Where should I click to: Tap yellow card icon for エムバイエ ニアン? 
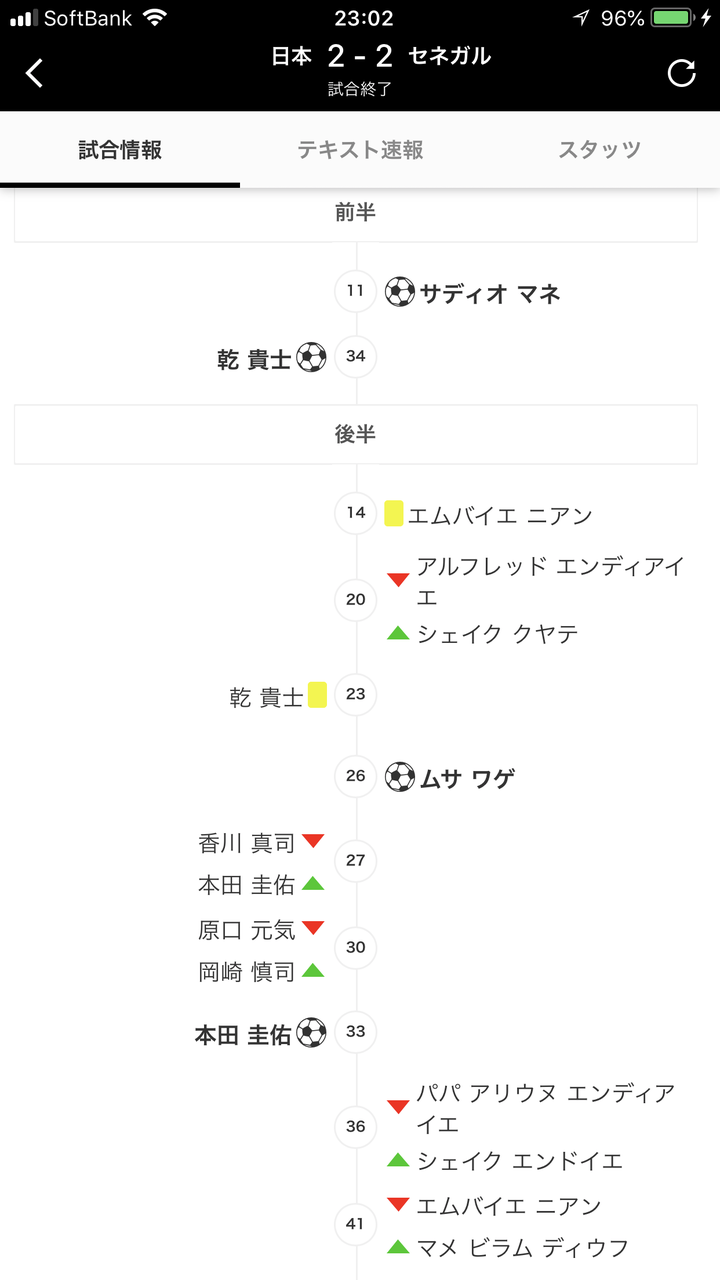pyautogui.click(x=394, y=514)
